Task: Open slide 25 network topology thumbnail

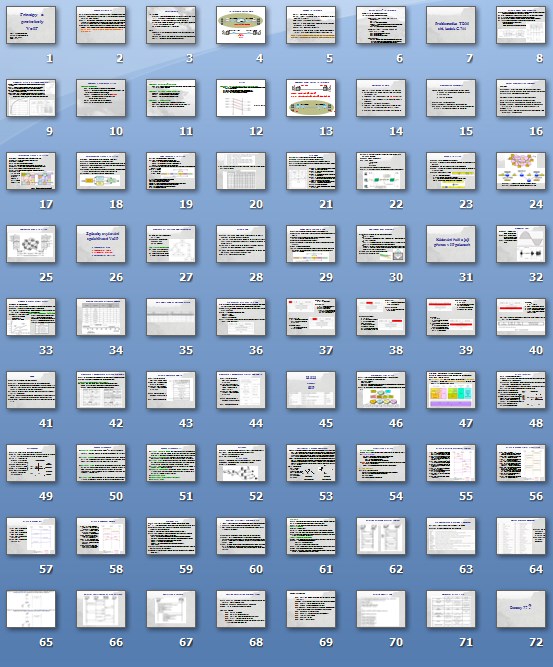Action: point(31,244)
